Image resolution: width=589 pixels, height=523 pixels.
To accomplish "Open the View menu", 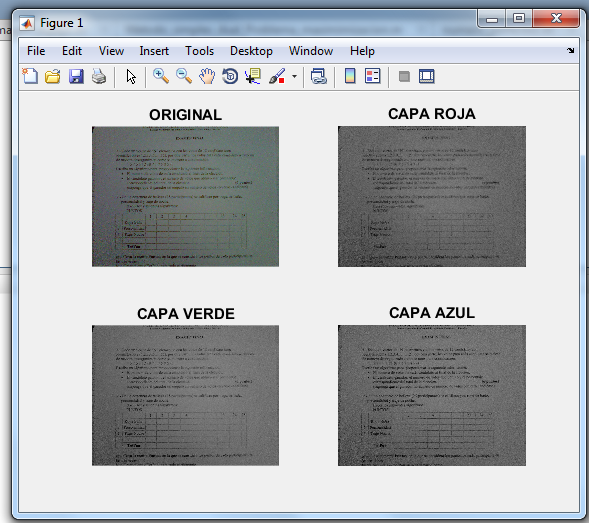I will (111, 51).
